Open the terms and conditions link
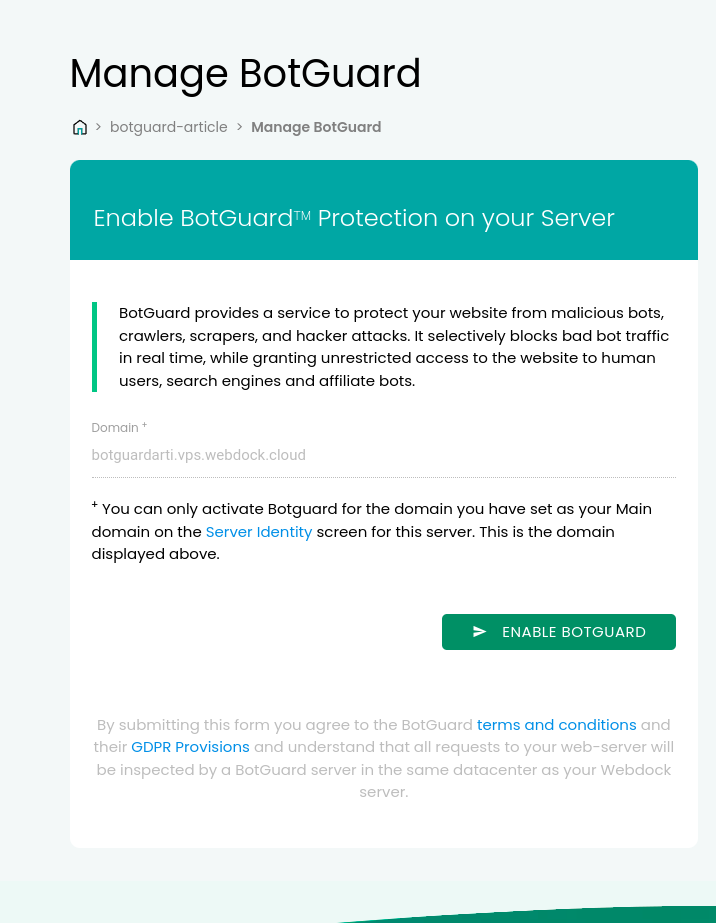Screen dimensions: 716x923 pos(556,725)
